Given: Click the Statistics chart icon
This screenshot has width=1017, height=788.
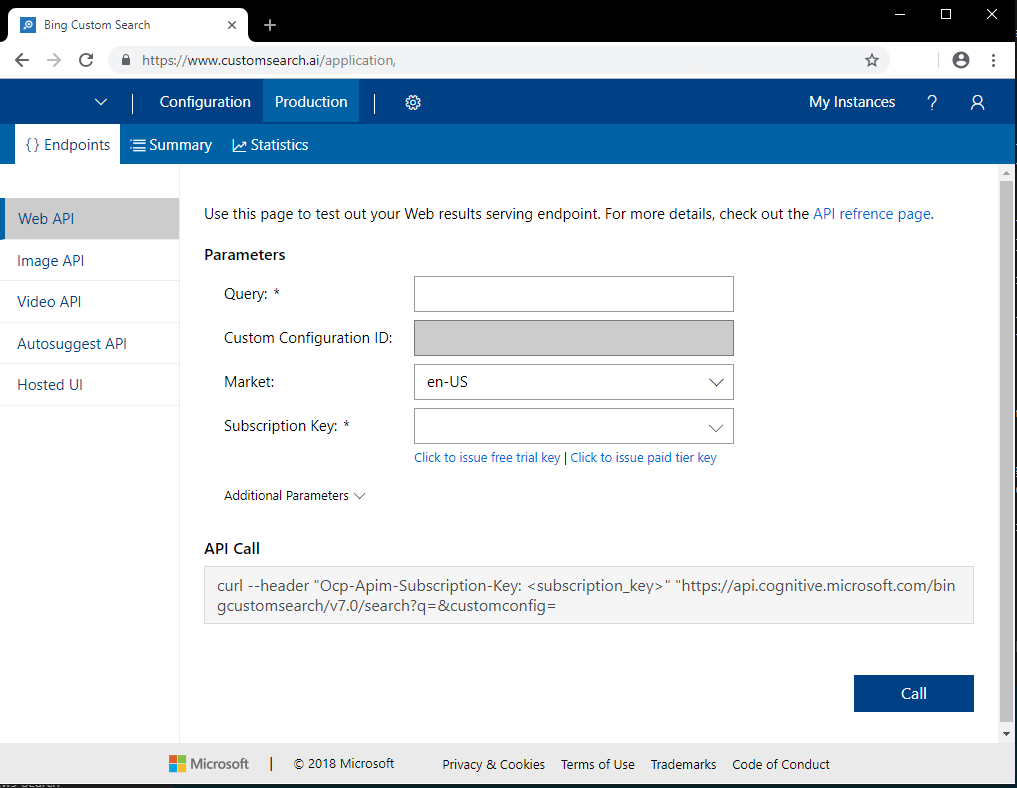Looking at the screenshot, I should (238, 144).
